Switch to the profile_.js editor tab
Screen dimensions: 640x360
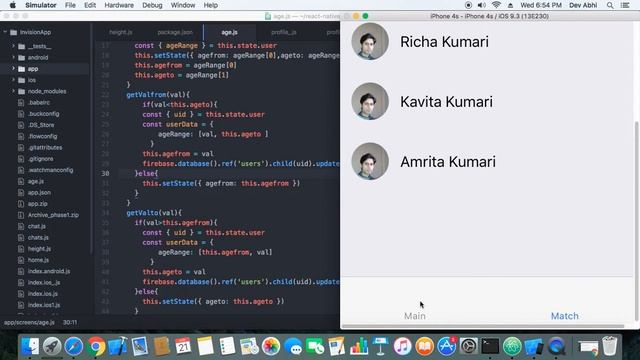click(x=284, y=32)
